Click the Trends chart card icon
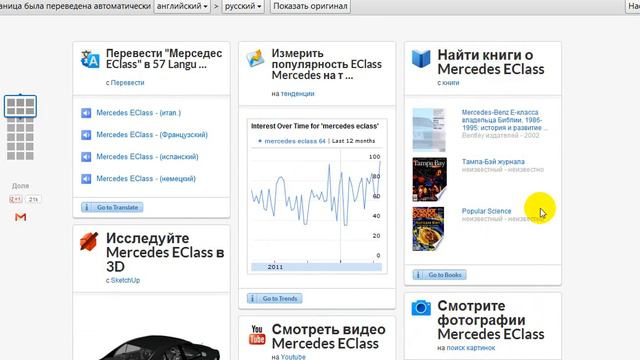The height and width of the screenshot is (360, 640). click(x=256, y=58)
